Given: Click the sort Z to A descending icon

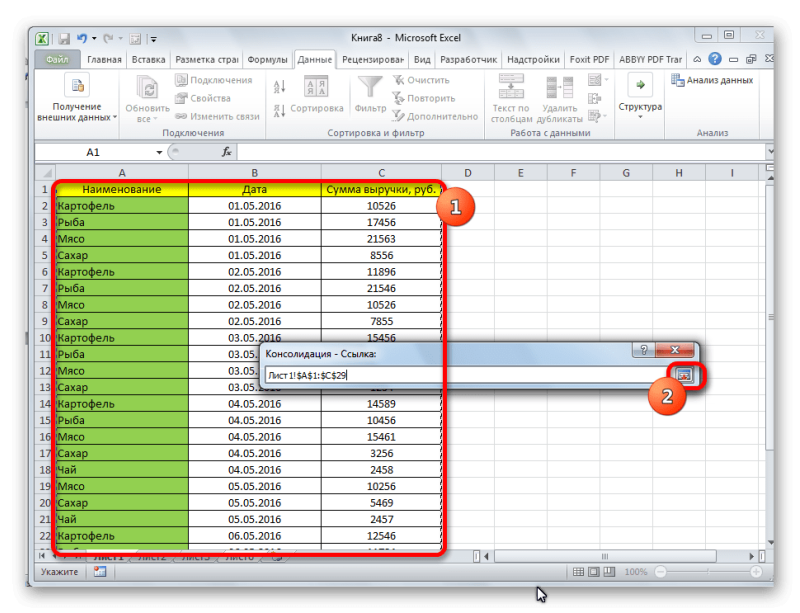Looking at the screenshot, I should point(280,110).
